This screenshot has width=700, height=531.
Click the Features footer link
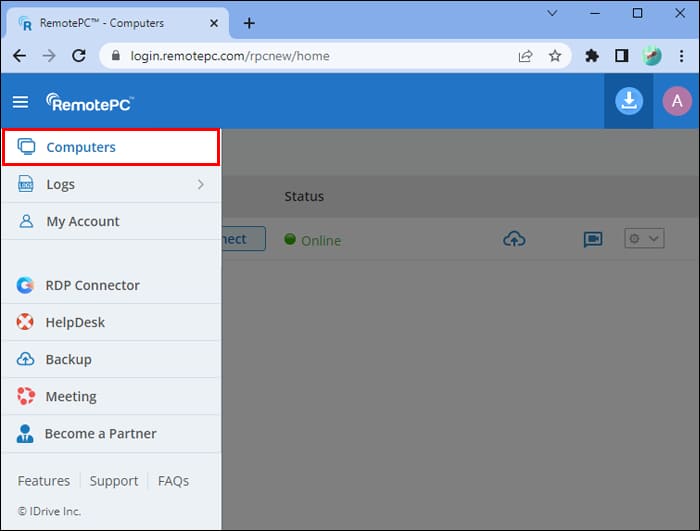click(44, 481)
